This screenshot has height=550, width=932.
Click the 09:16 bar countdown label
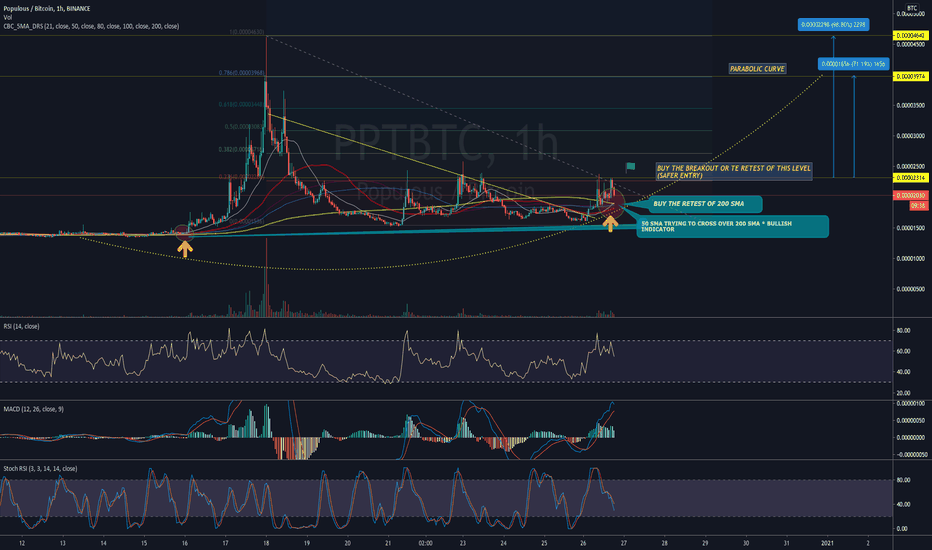pyautogui.click(x=919, y=206)
